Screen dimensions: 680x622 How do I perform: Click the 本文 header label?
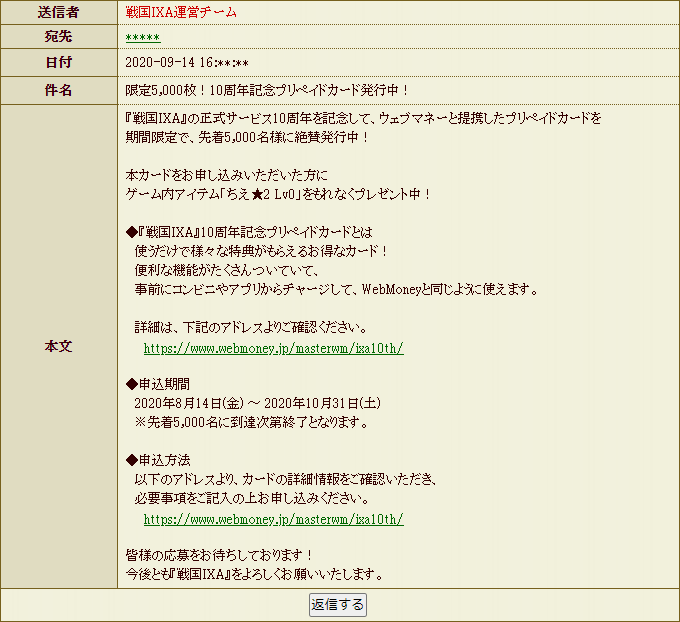pyautogui.click(x=59, y=346)
